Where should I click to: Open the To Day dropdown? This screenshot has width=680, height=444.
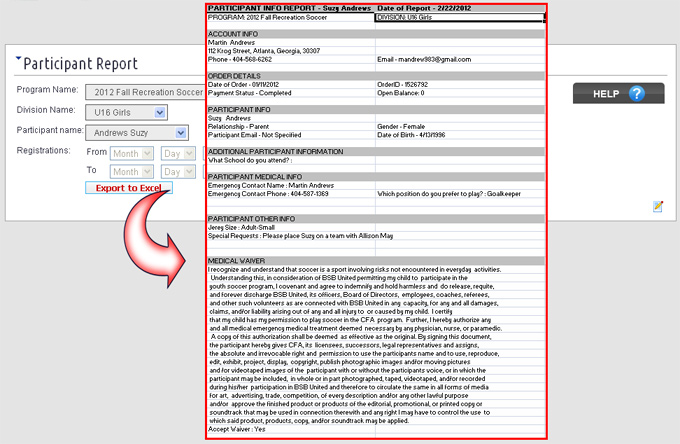(178, 172)
